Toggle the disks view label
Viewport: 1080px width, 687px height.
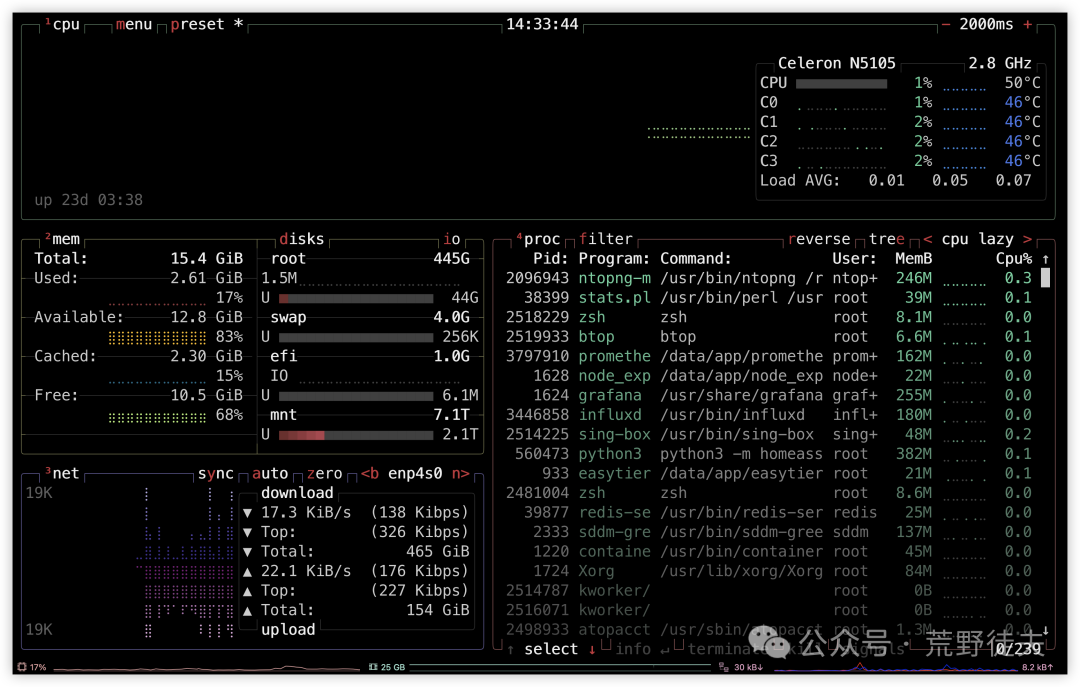pos(302,239)
